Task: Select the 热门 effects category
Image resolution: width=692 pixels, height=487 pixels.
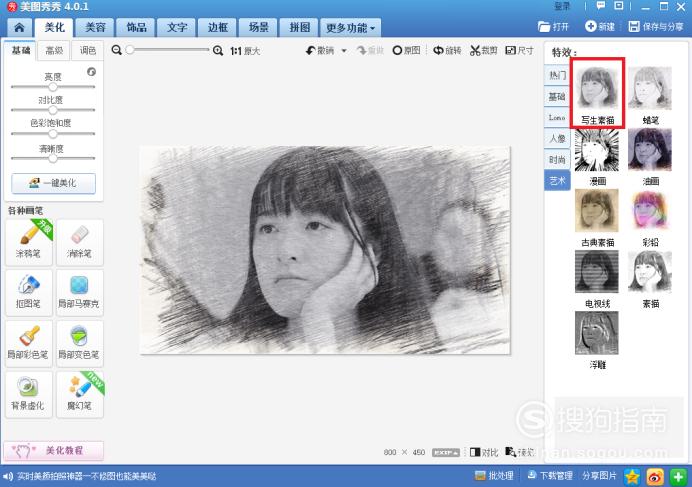Action: tap(557, 75)
